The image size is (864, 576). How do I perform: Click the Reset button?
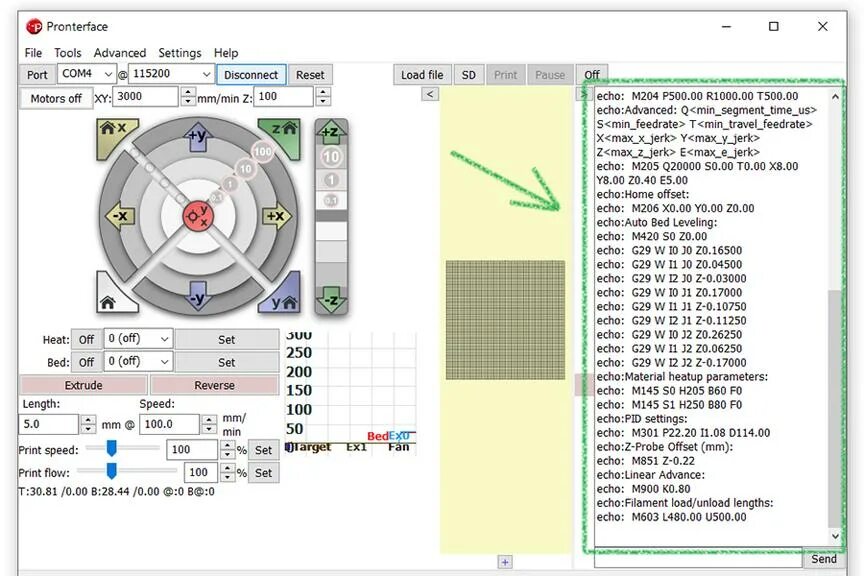310,75
